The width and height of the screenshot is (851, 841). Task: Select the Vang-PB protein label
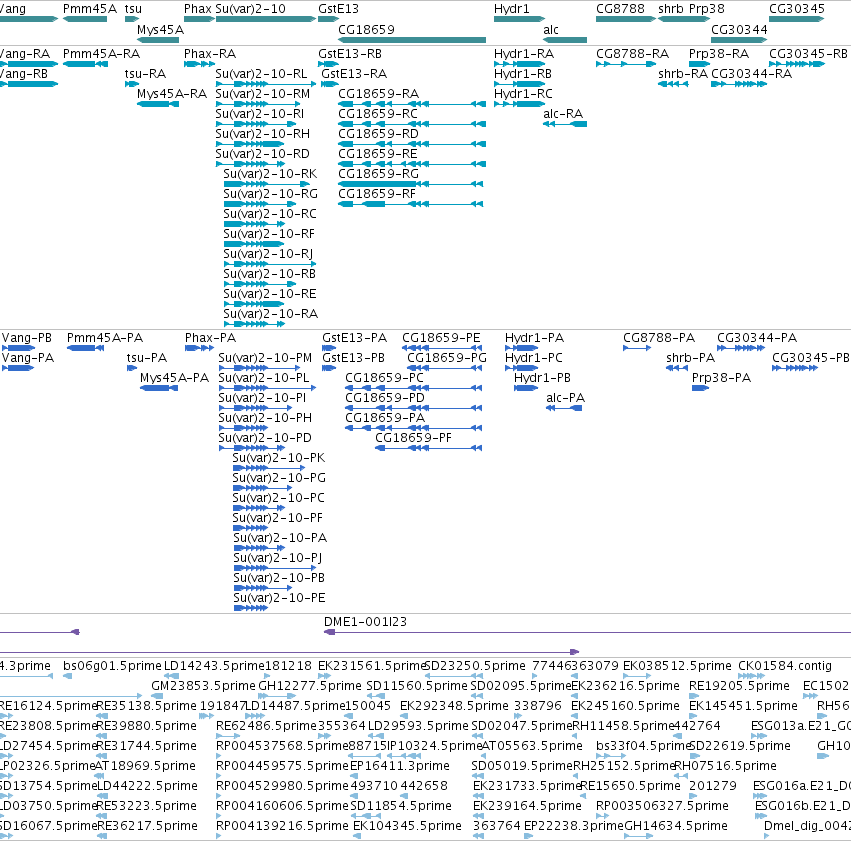coord(27,338)
